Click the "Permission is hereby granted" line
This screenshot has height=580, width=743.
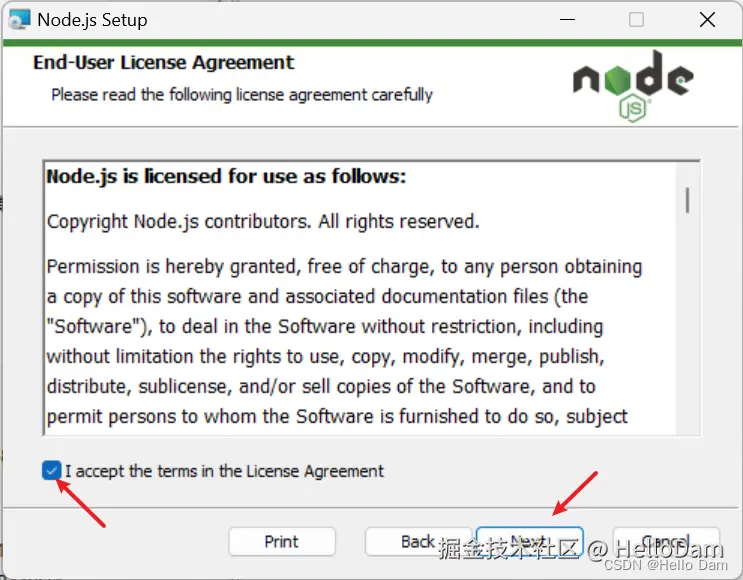344,267
